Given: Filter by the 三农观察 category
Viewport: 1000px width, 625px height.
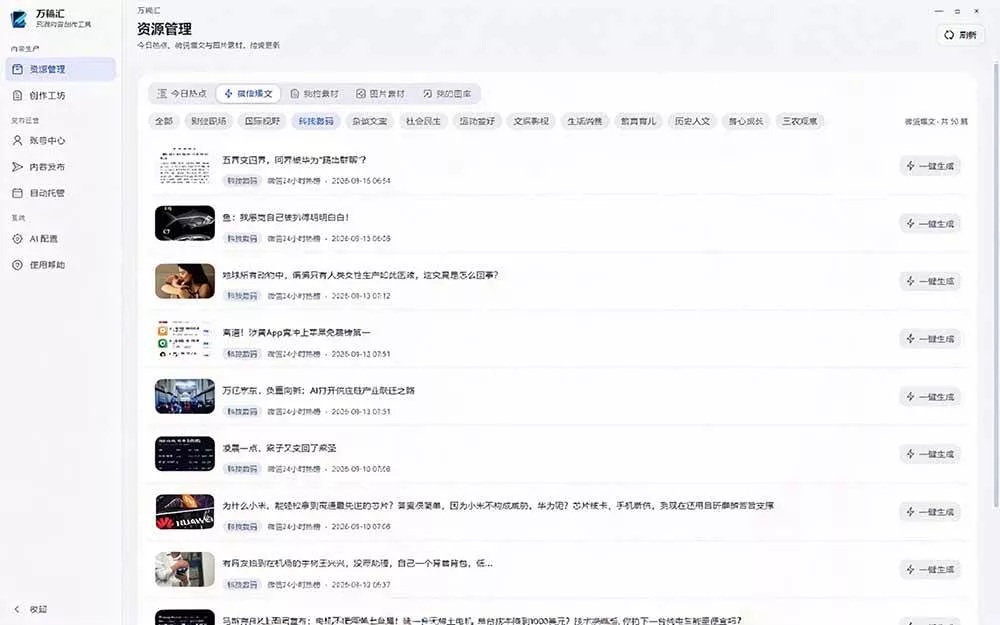Looking at the screenshot, I should point(800,121).
